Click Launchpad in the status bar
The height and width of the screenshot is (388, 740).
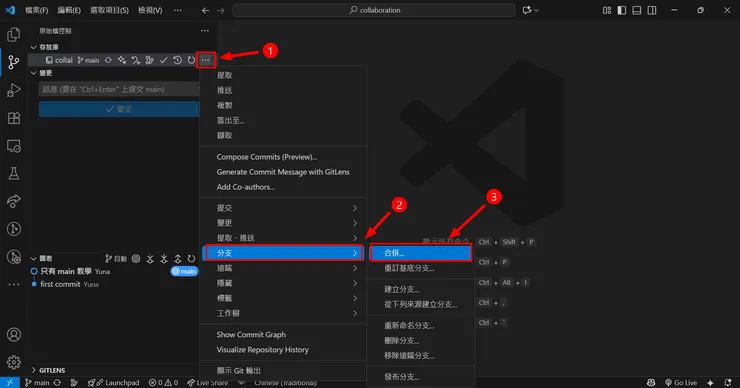tap(114, 383)
